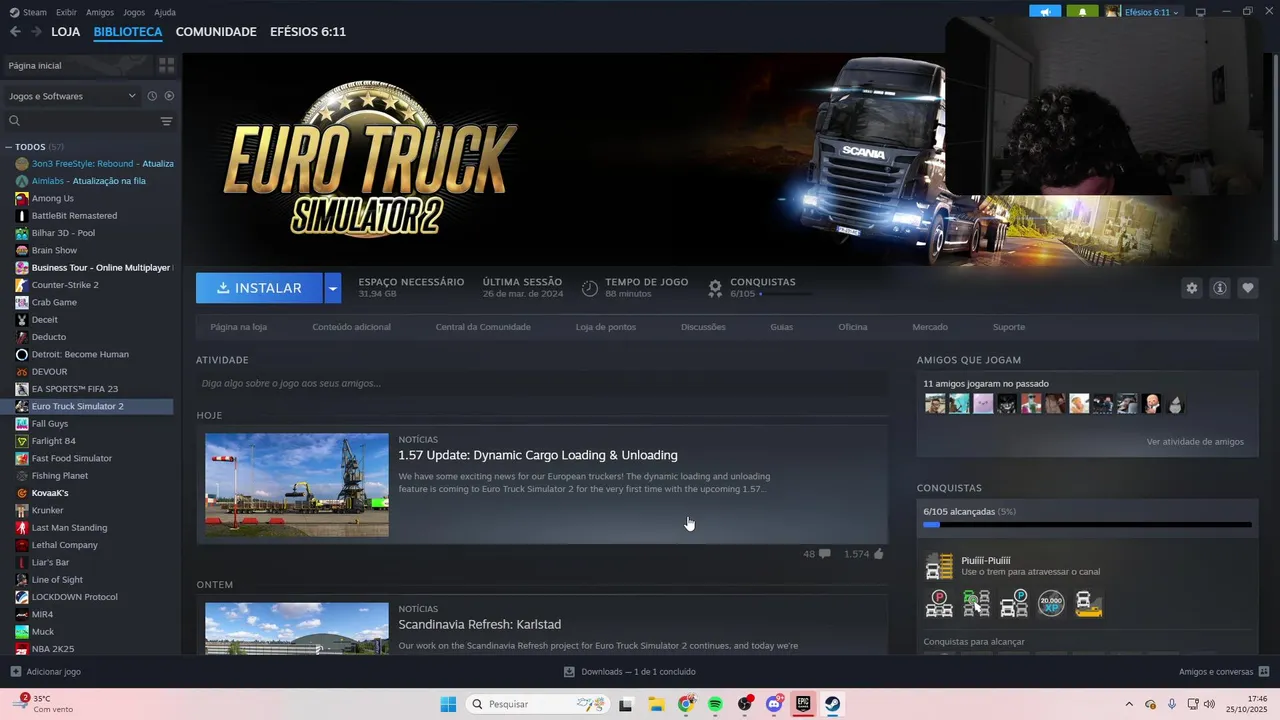The height and width of the screenshot is (720, 1280).
Task: Click the Steam taskbar icon
Action: pos(832,704)
